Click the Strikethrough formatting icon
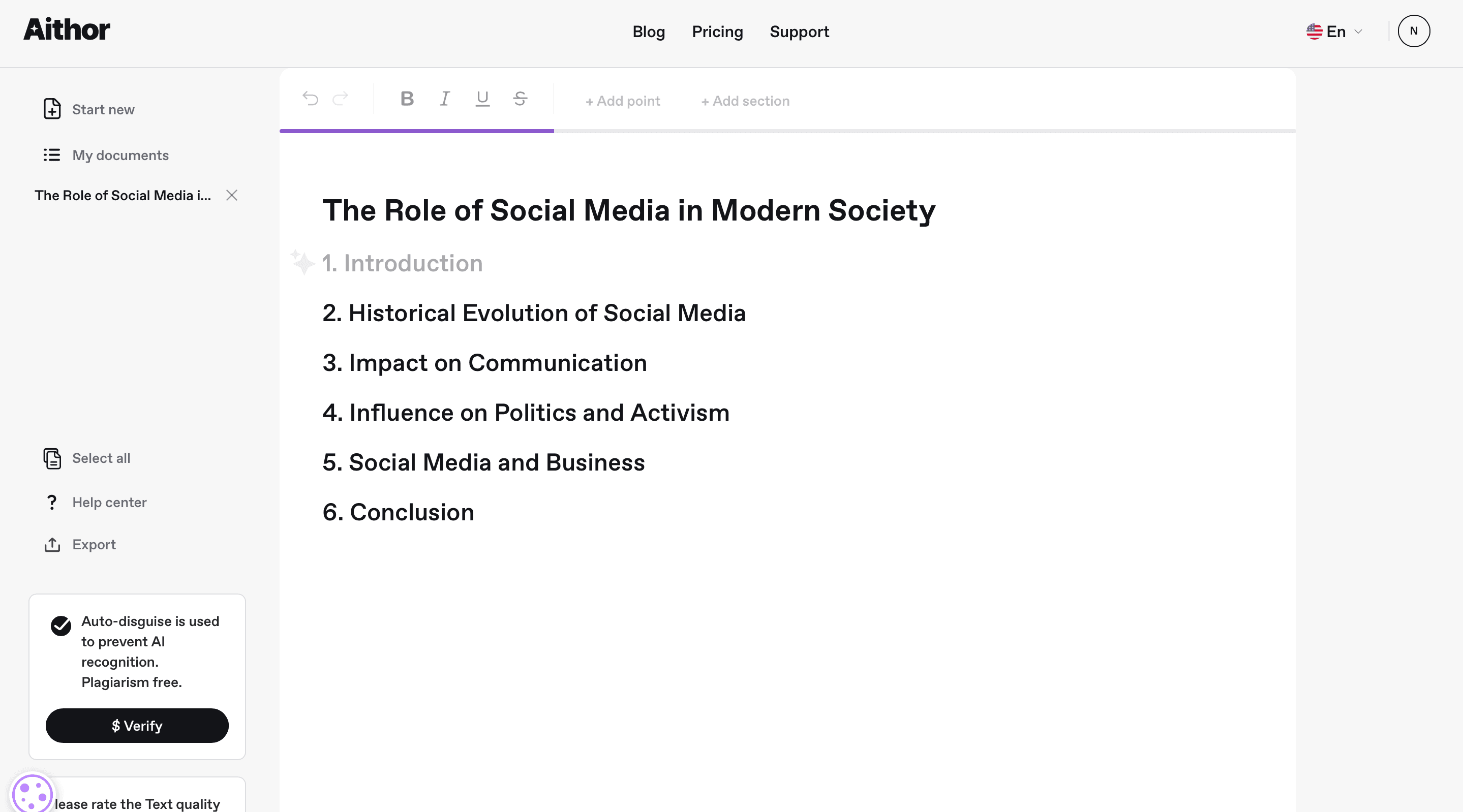The image size is (1463, 812). click(519, 98)
